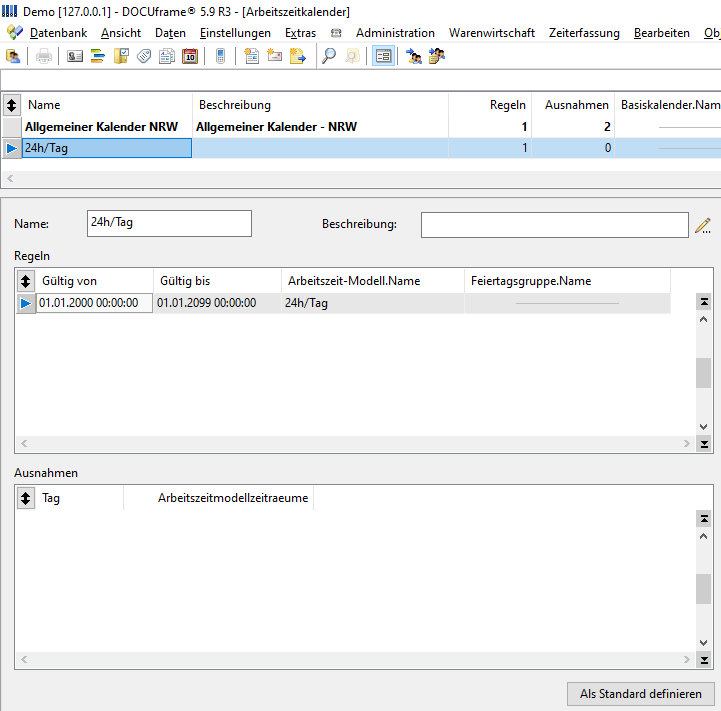
Task: Open the Ansicht menu
Action: 121,33
